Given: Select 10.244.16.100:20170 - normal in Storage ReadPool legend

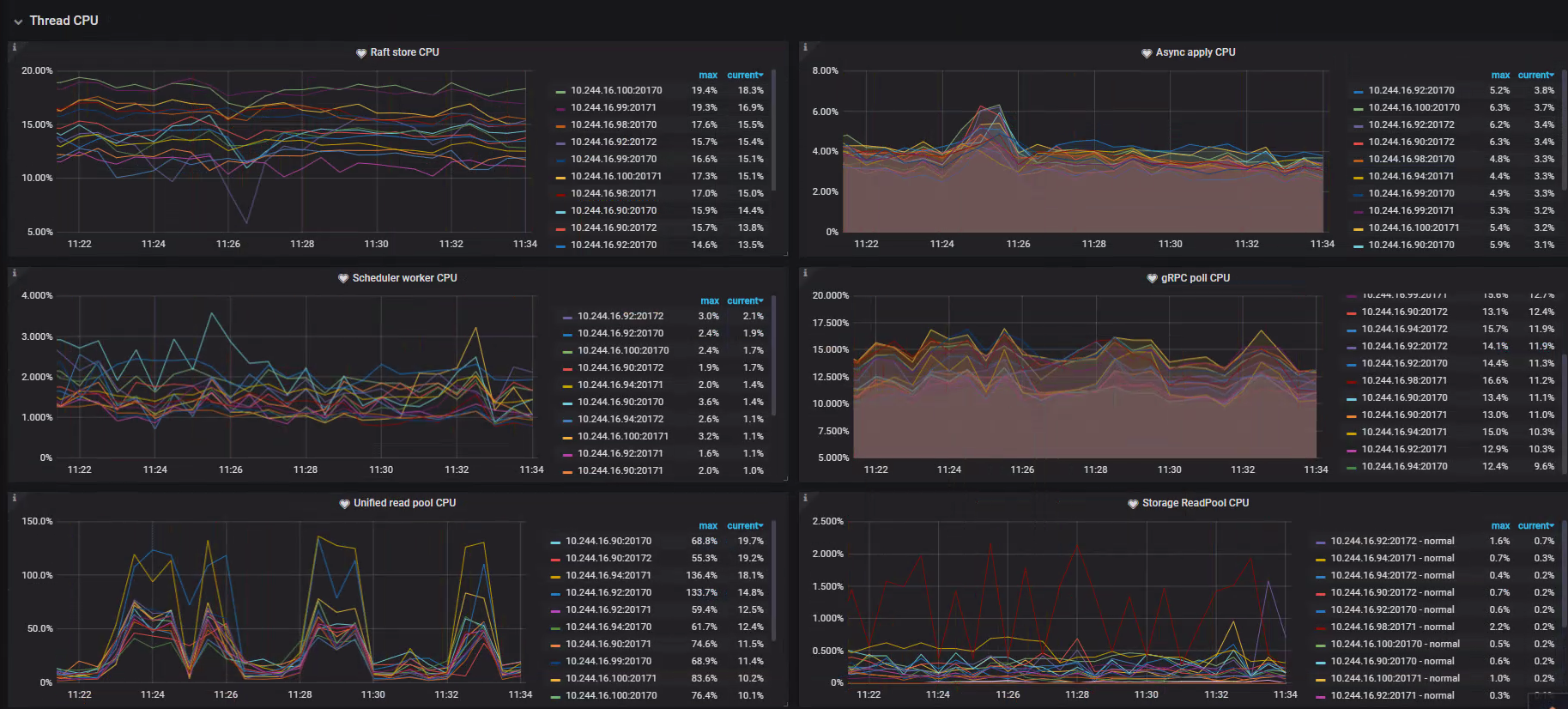Looking at the screenshot, I should pyautogui.click(x=1395, y=644).
